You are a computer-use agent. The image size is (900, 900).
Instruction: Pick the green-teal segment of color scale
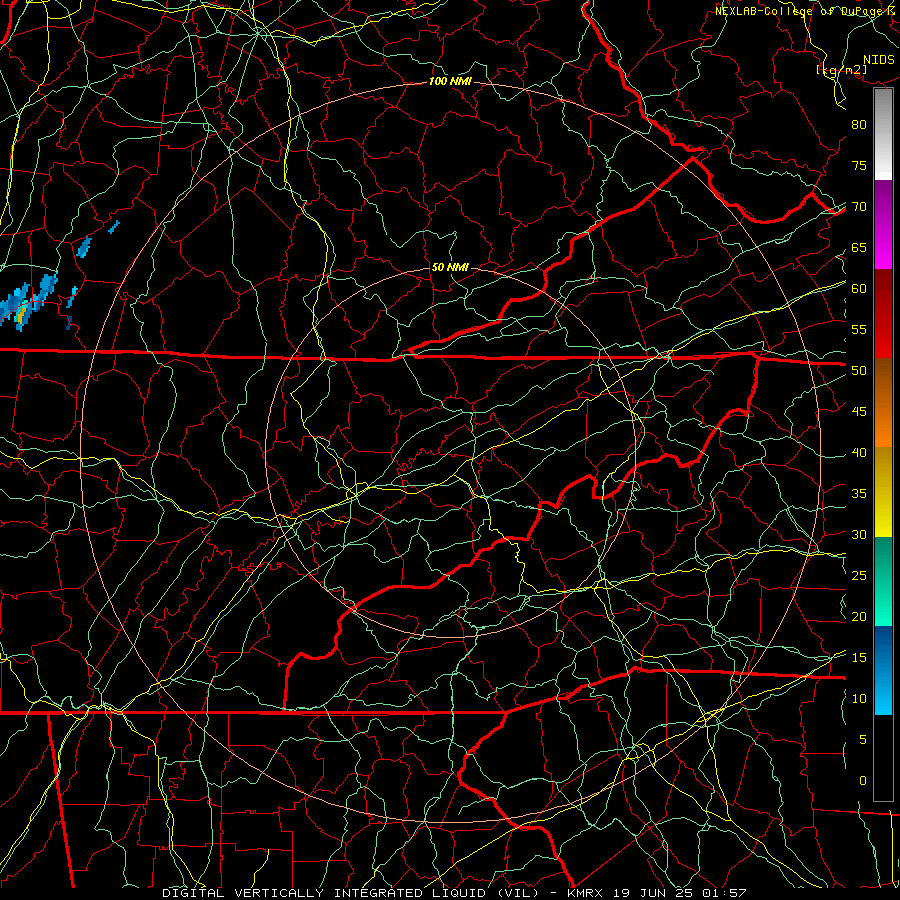pos(883,581)
